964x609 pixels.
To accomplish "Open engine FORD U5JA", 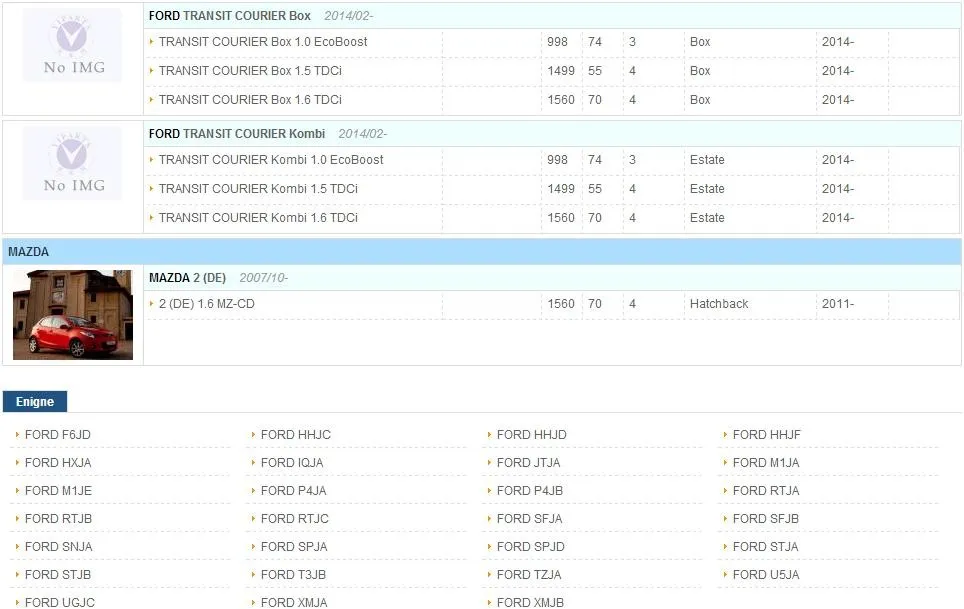I will coord(766,575).
